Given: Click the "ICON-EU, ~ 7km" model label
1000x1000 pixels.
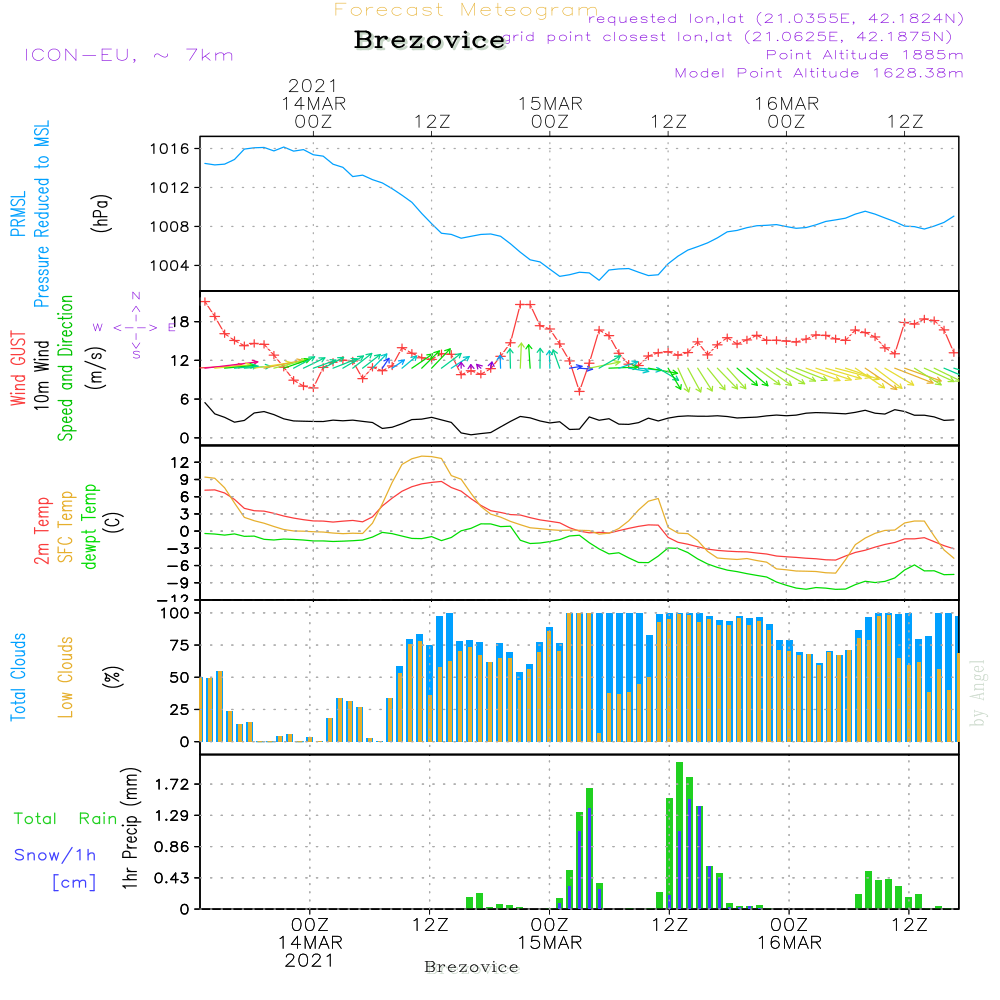Looking at the screenshot, I should coord(129,55).
